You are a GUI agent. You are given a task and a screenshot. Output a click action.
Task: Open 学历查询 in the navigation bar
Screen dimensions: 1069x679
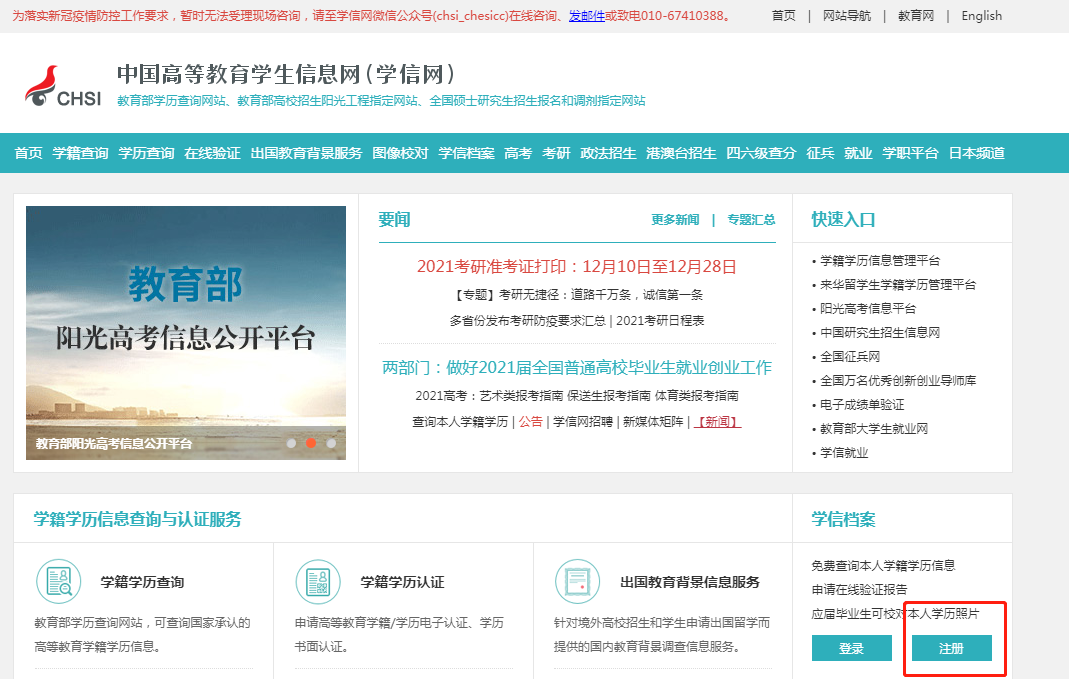pyautogui.click(x=147, y=153)
